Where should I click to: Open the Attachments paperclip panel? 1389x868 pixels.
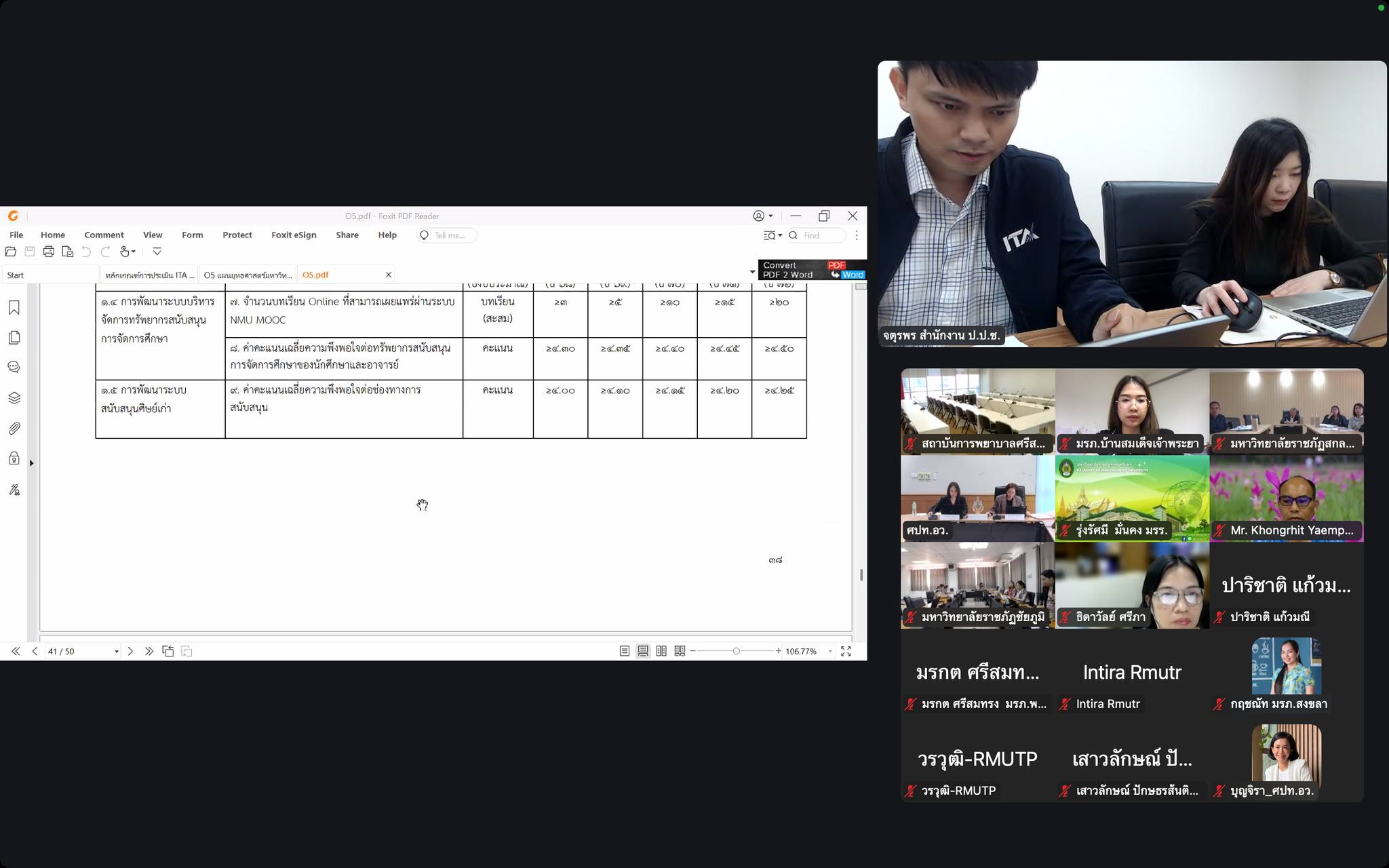tap(14, 429)
